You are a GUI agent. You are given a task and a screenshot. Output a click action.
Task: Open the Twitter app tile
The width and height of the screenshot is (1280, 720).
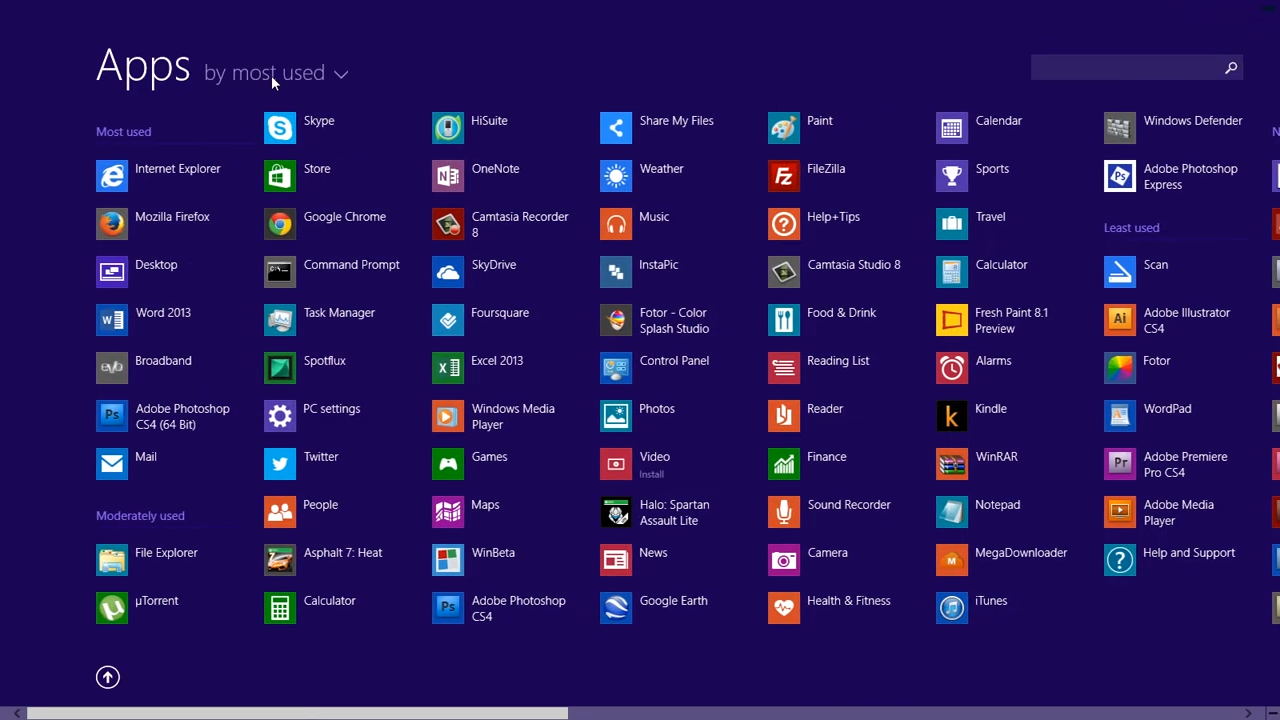pyautogui.click(x=280, y=464)
